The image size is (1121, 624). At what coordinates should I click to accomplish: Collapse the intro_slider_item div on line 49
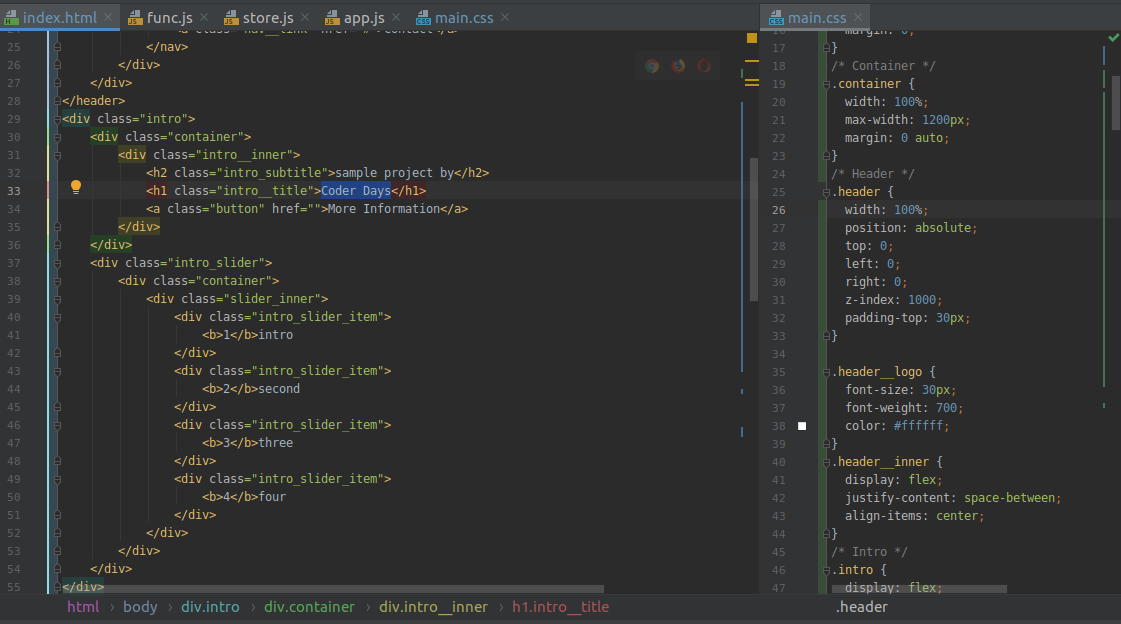coord(57,479)
